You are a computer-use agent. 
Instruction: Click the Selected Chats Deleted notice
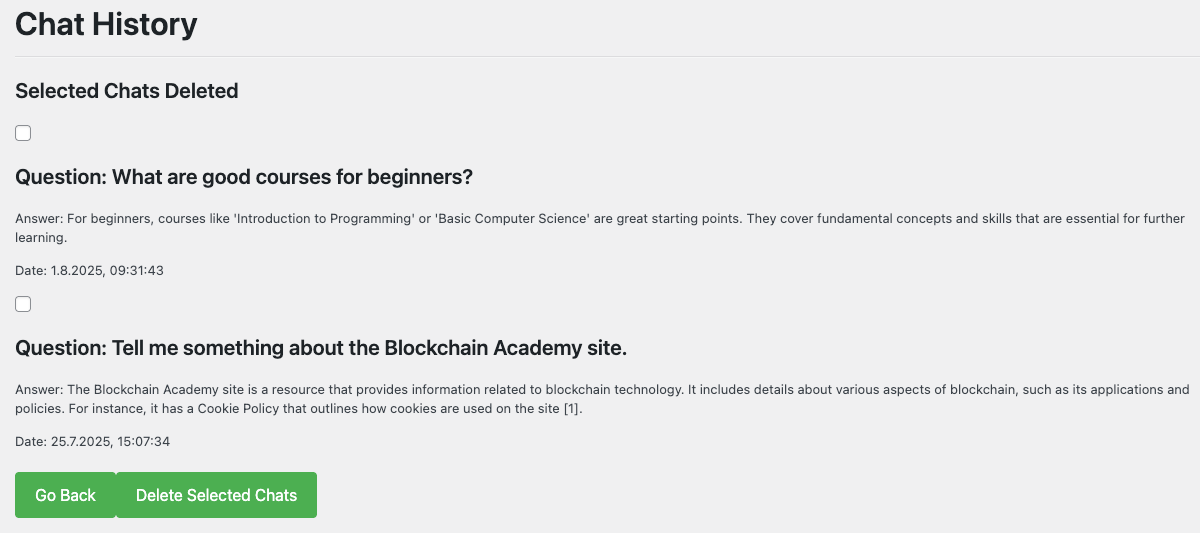coord(127,91)
